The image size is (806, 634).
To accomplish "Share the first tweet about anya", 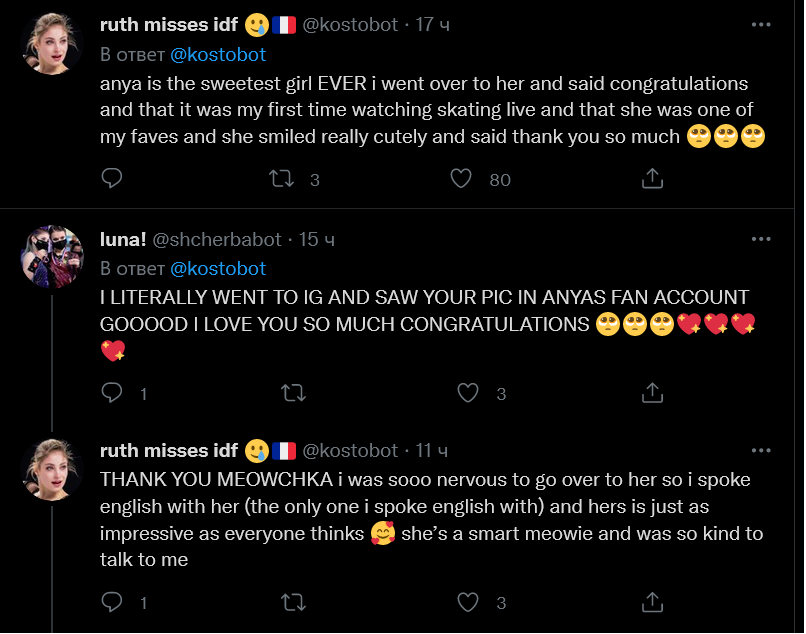I will 652,179.
